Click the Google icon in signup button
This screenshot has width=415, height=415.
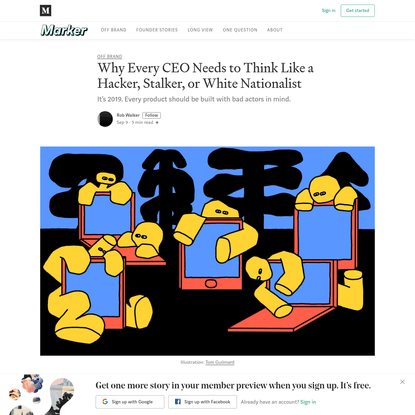pyautogui.click(x=105, y=402)
